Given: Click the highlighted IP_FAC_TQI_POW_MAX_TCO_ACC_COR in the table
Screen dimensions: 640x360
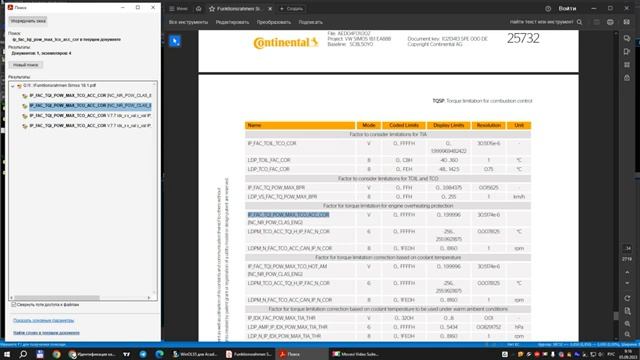Looking at the screenshot, I should click(288, 215).
